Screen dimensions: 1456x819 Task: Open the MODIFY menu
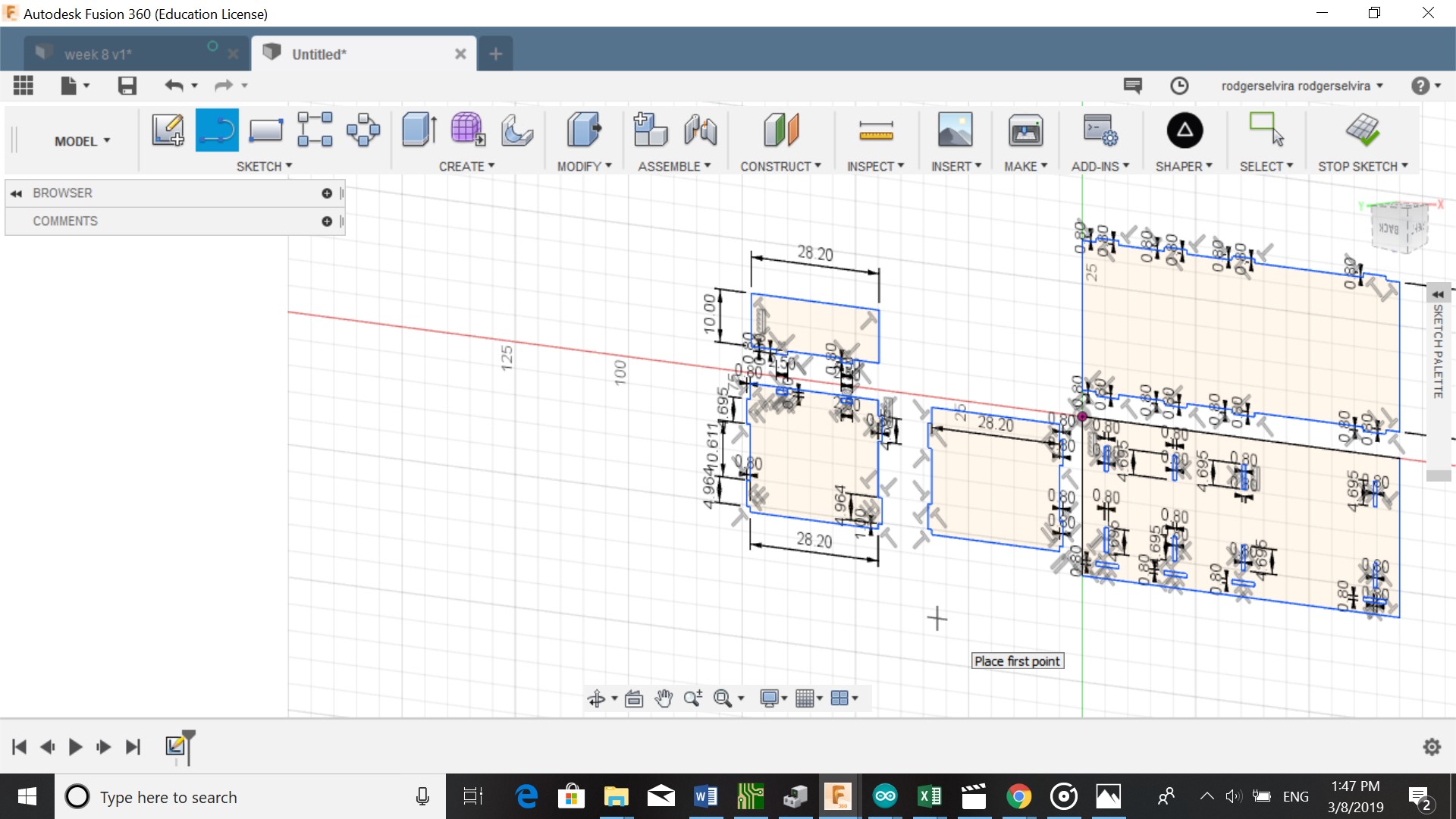point(583,166)
